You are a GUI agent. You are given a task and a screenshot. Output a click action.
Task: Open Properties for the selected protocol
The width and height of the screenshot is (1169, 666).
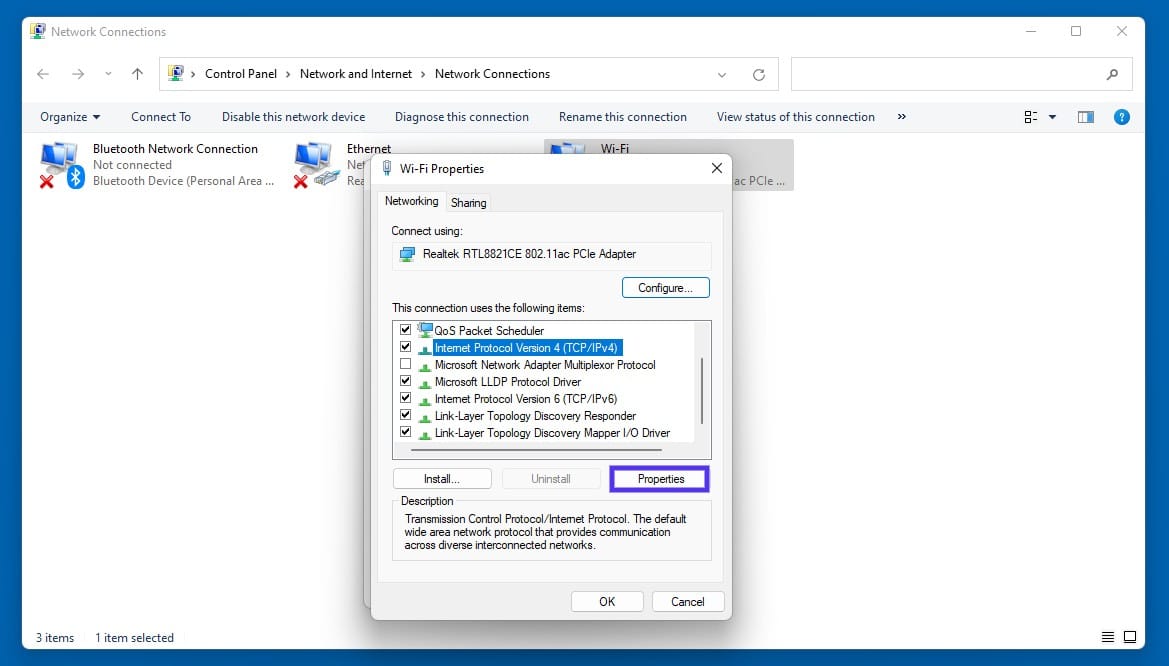(660, 479)
